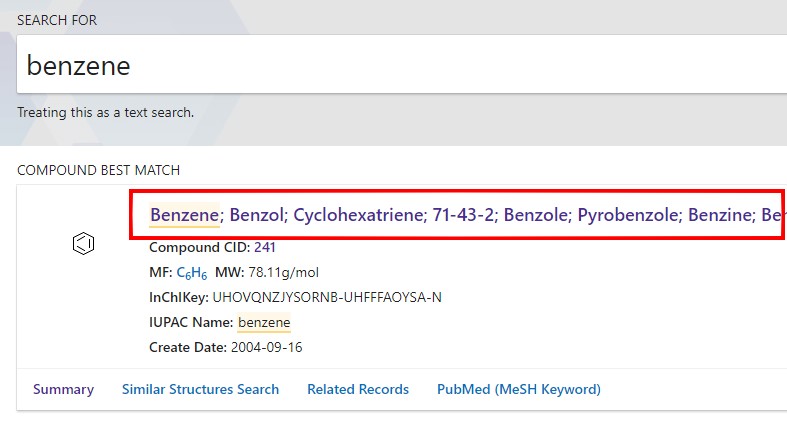Click the benzene hexagon structure thumbnail
Viewport: 787px width, 427px height.
pyautogui.click(x=84, y=244)
